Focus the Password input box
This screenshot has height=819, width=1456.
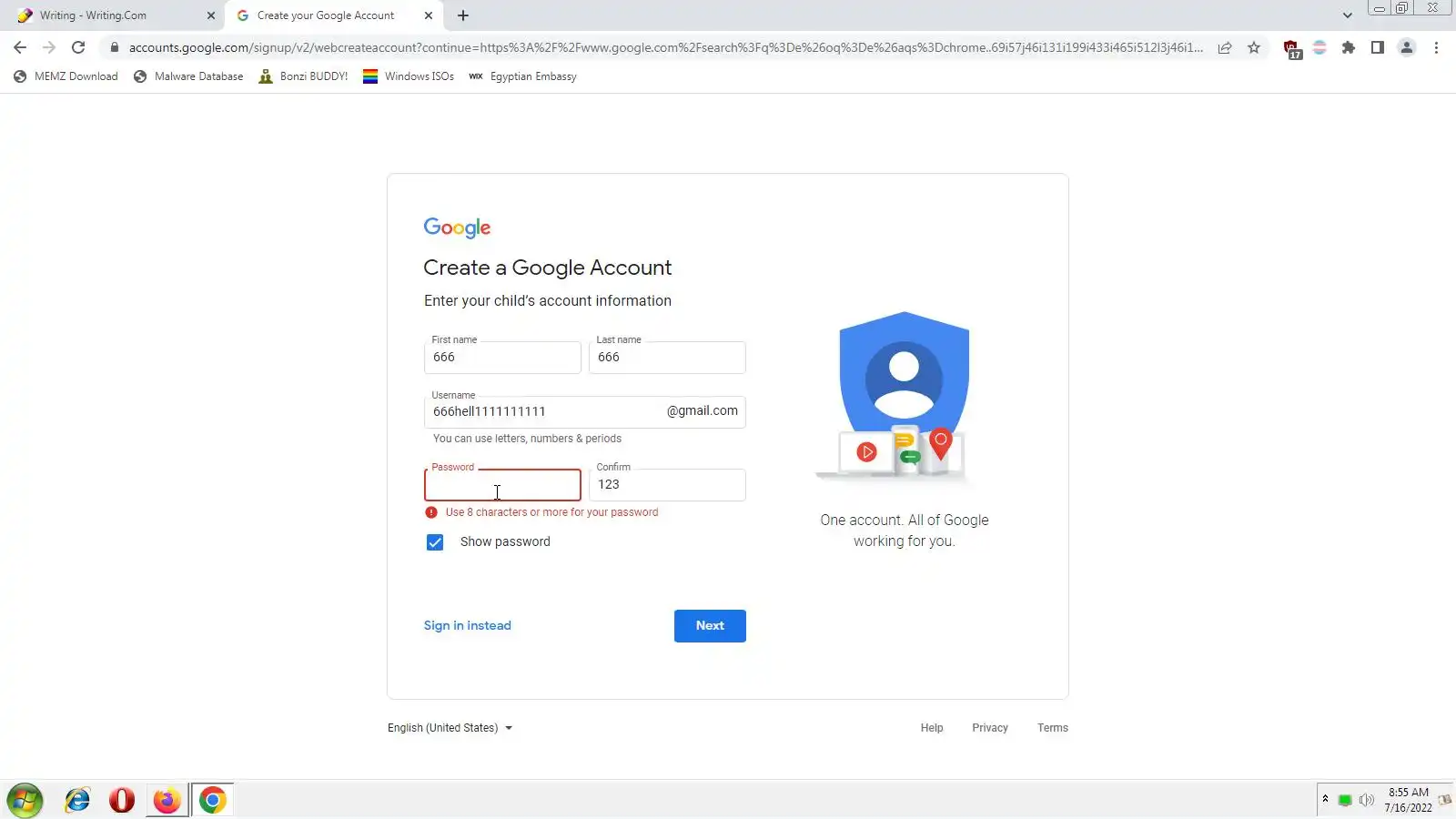(502, 485)
